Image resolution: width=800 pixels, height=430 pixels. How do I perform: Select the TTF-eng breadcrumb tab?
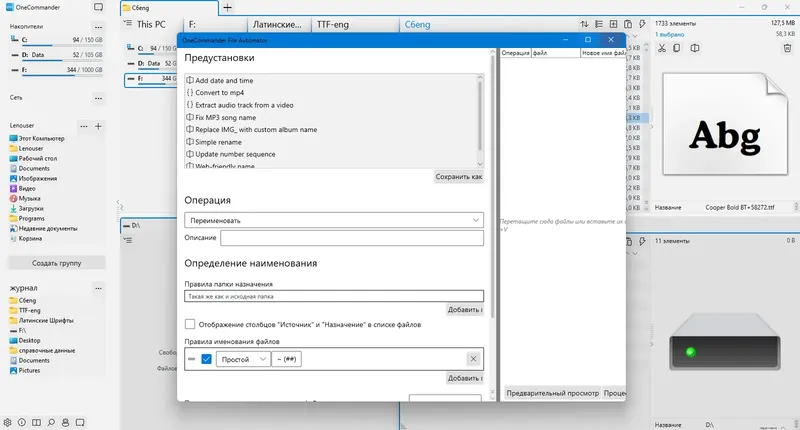333,24
